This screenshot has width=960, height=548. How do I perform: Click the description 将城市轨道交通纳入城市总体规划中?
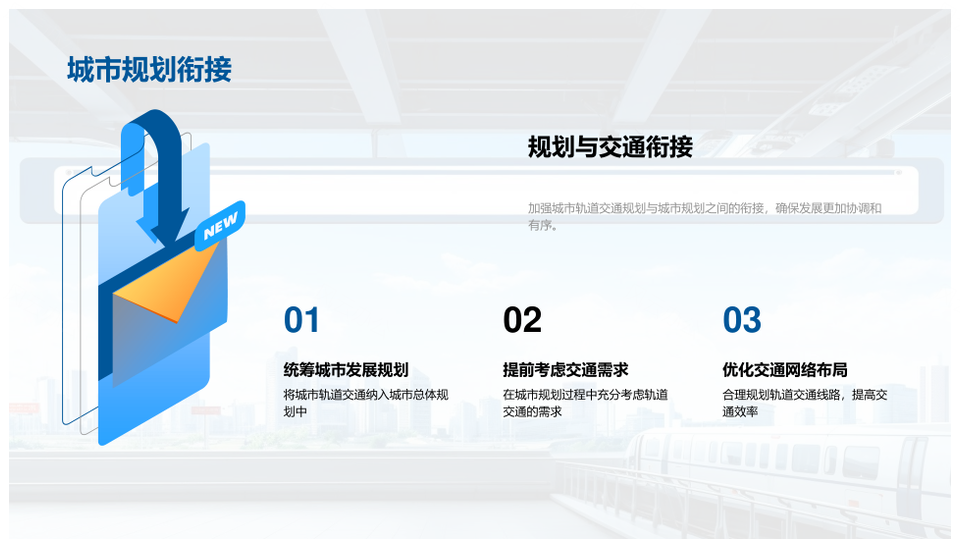366,403
